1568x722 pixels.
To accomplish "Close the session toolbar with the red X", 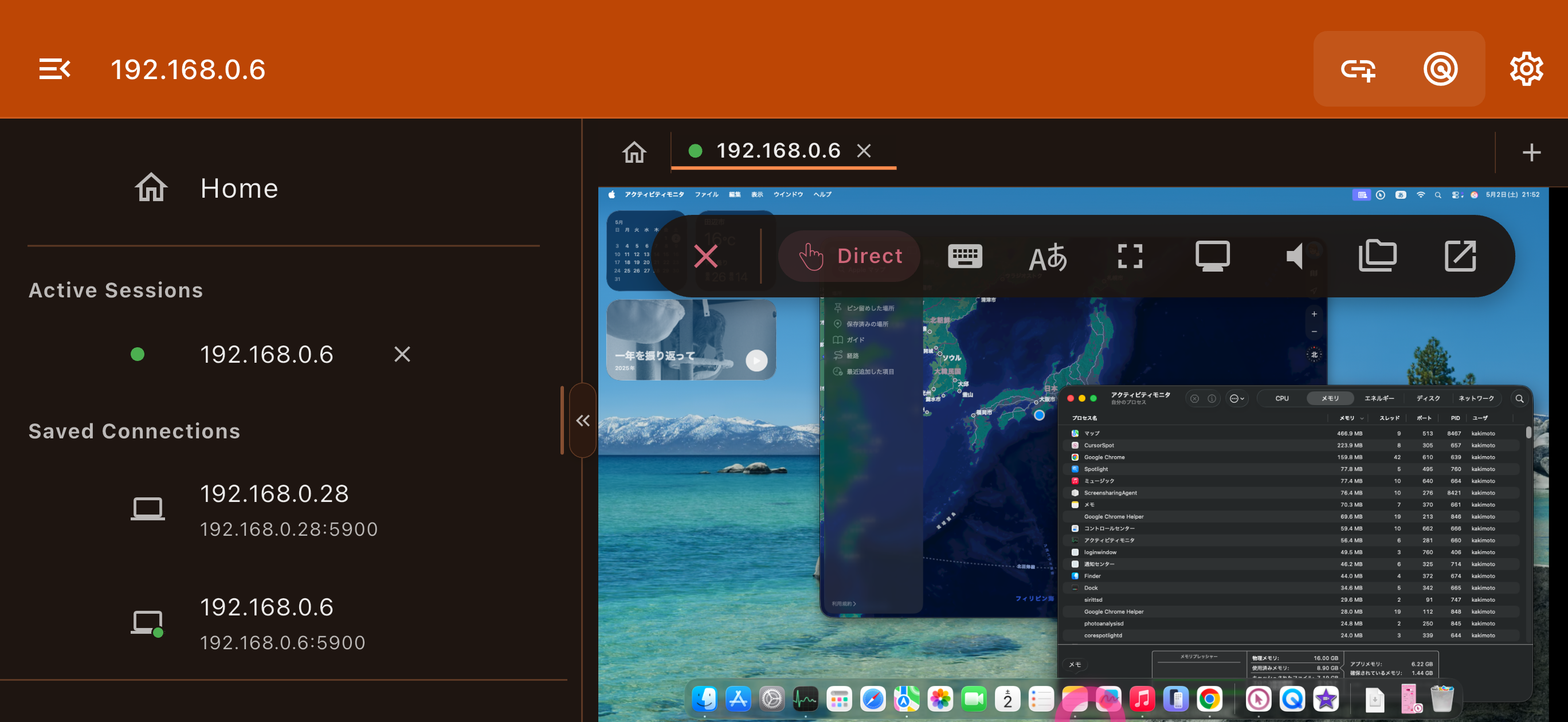I will [705, 256].
